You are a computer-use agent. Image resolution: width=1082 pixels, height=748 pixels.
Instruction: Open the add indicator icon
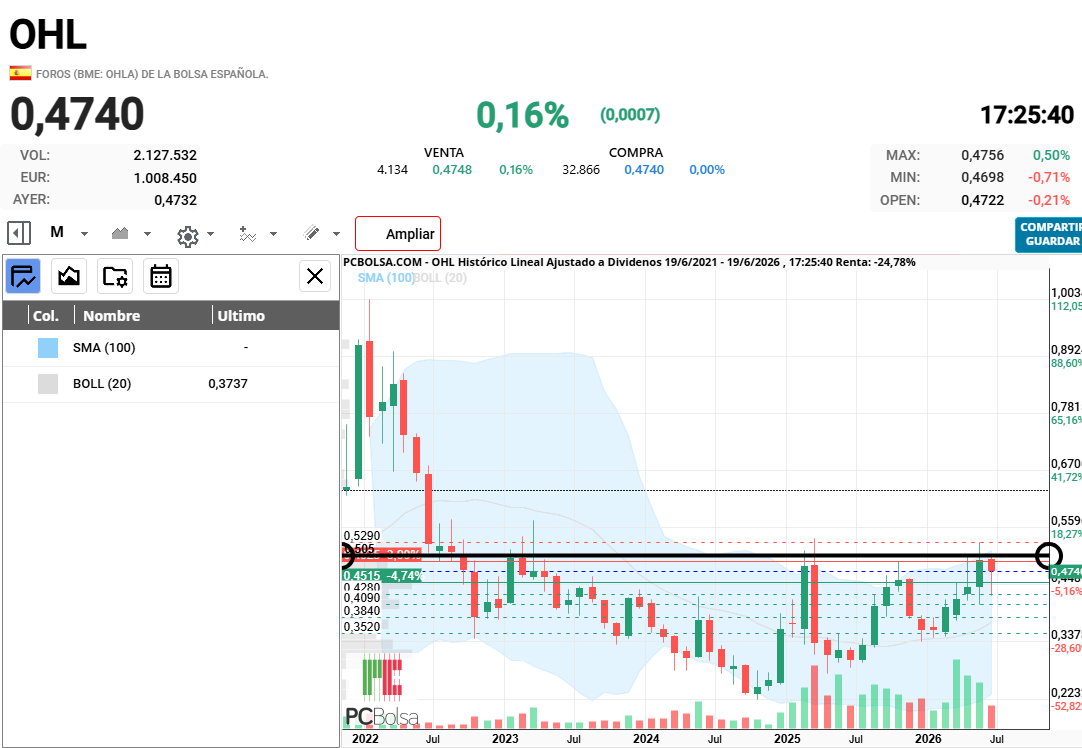tap(248, 234)
